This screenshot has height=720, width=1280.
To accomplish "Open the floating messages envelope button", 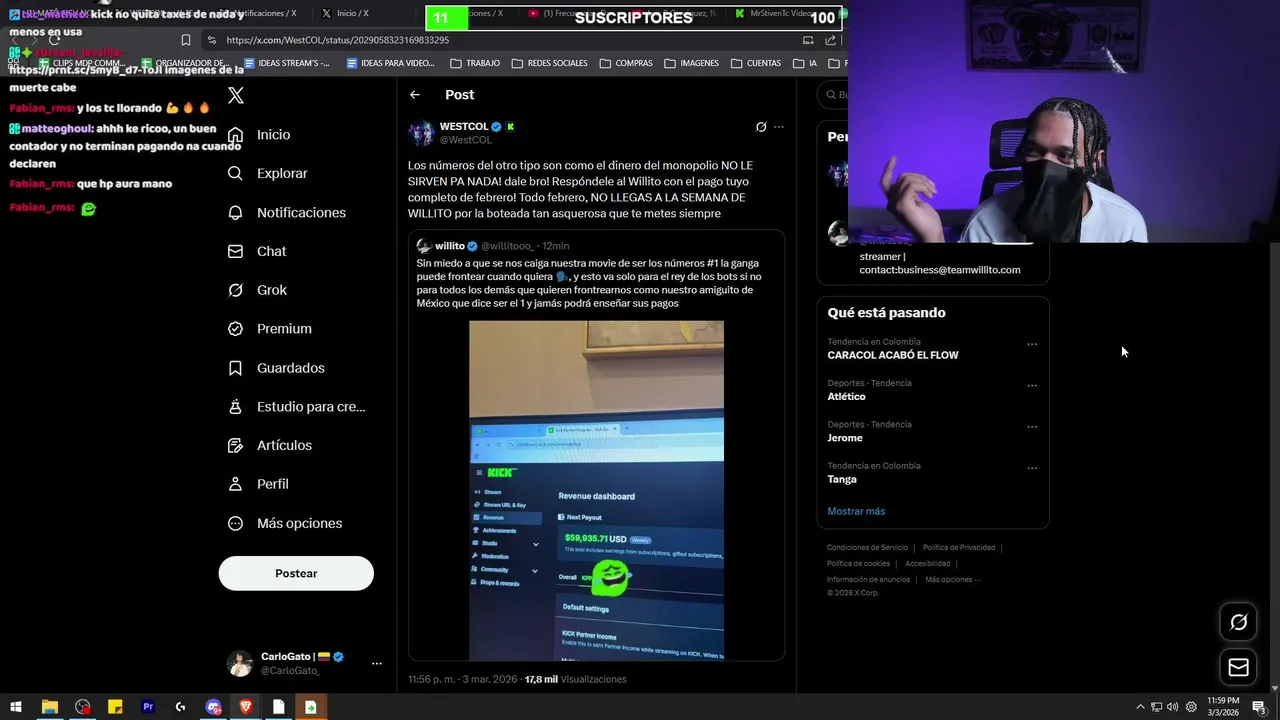I will (x=1239, y=667).
